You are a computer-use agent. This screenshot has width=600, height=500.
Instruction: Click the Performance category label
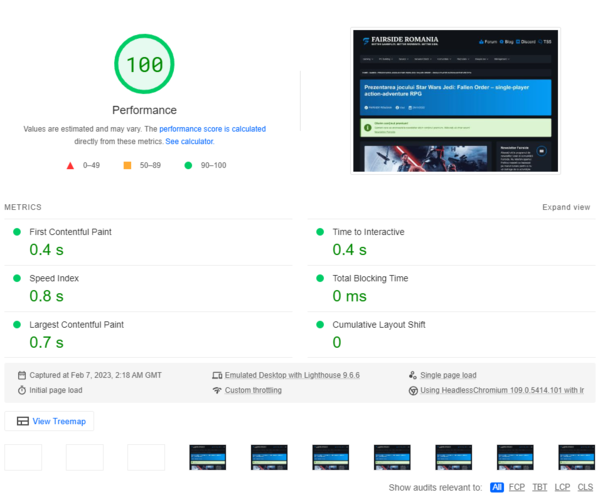(x=144, y=110)
